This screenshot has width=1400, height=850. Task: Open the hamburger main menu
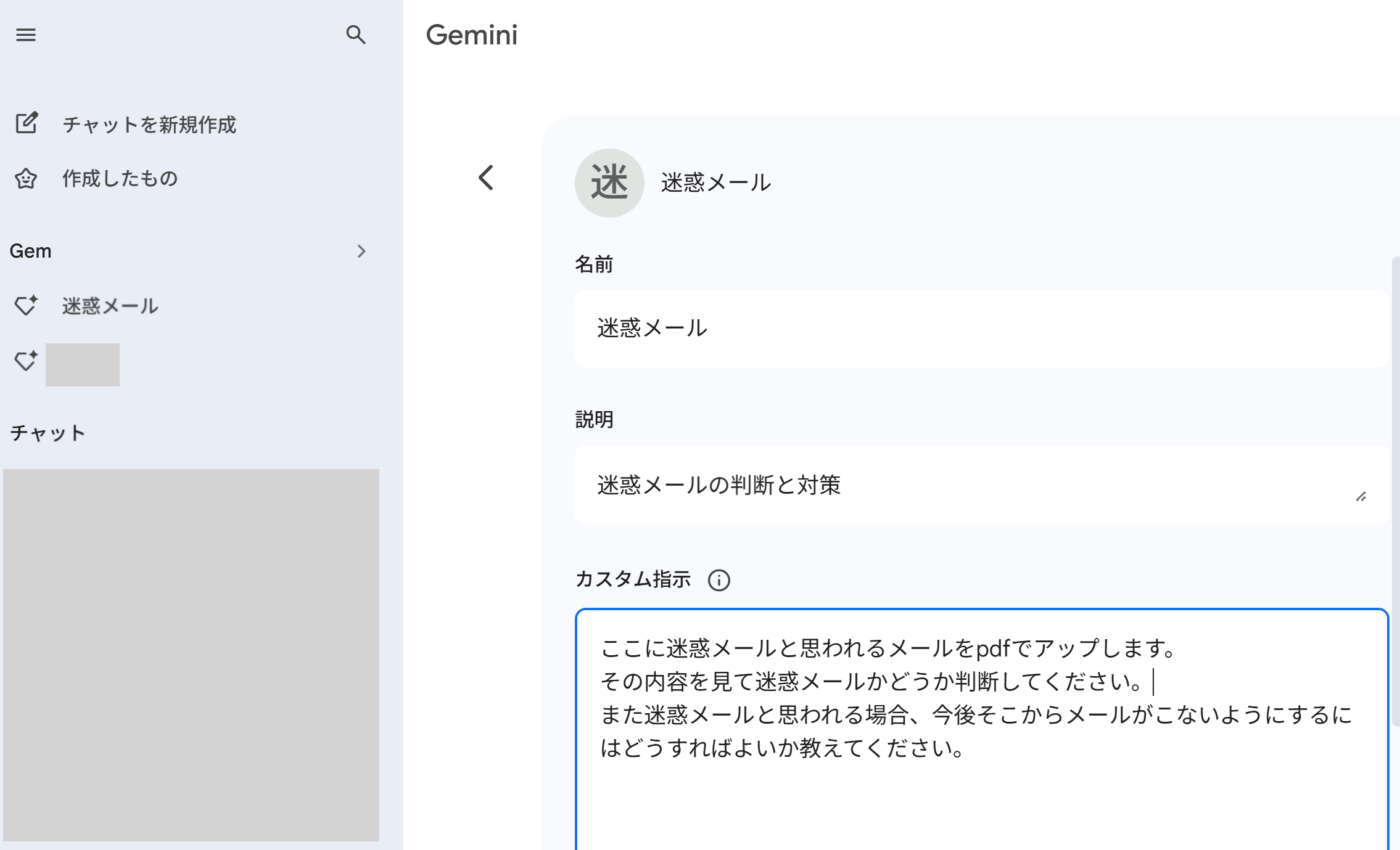[26, 35]
